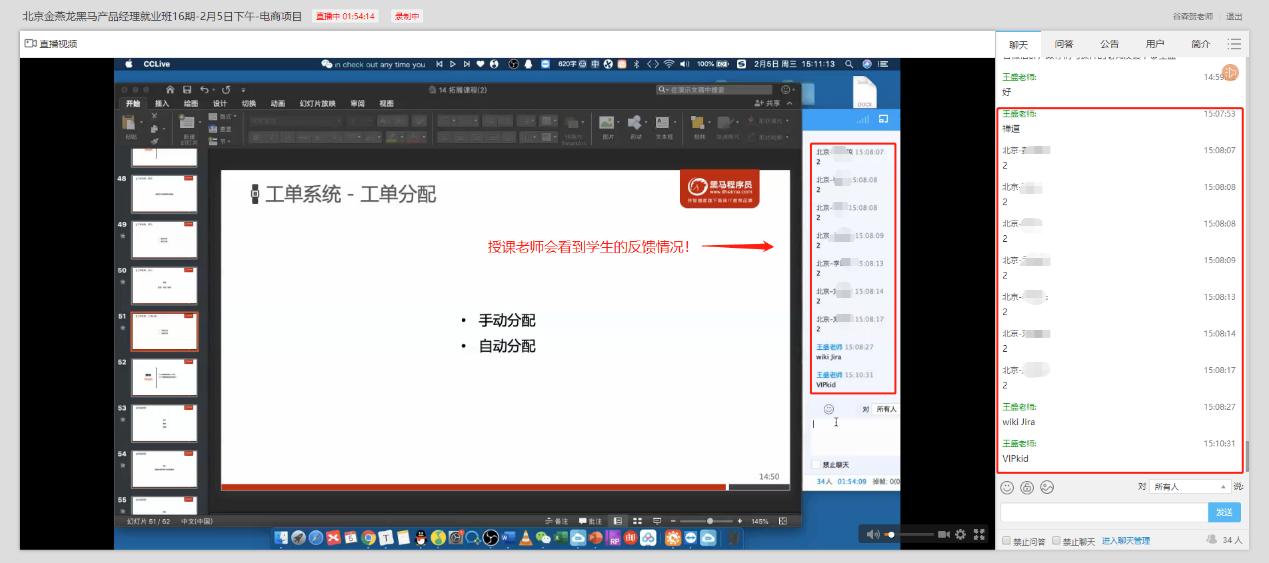Image resolution: width=1269 pixels, height=563 pixels.
Task: Expand 版式 layout dropdown in PowerPoint ribbon
Action: 225,116
